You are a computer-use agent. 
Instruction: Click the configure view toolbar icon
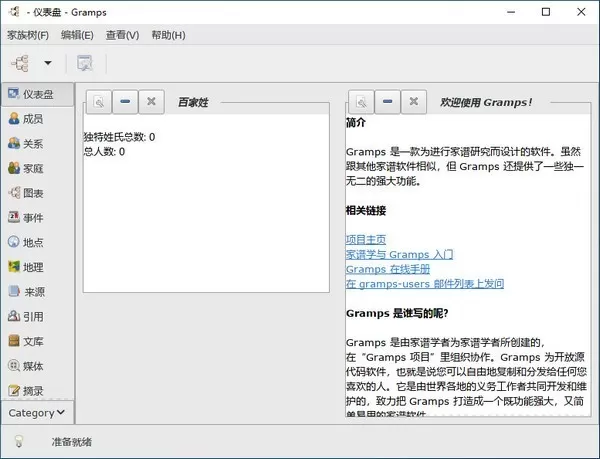click(85, 63)
